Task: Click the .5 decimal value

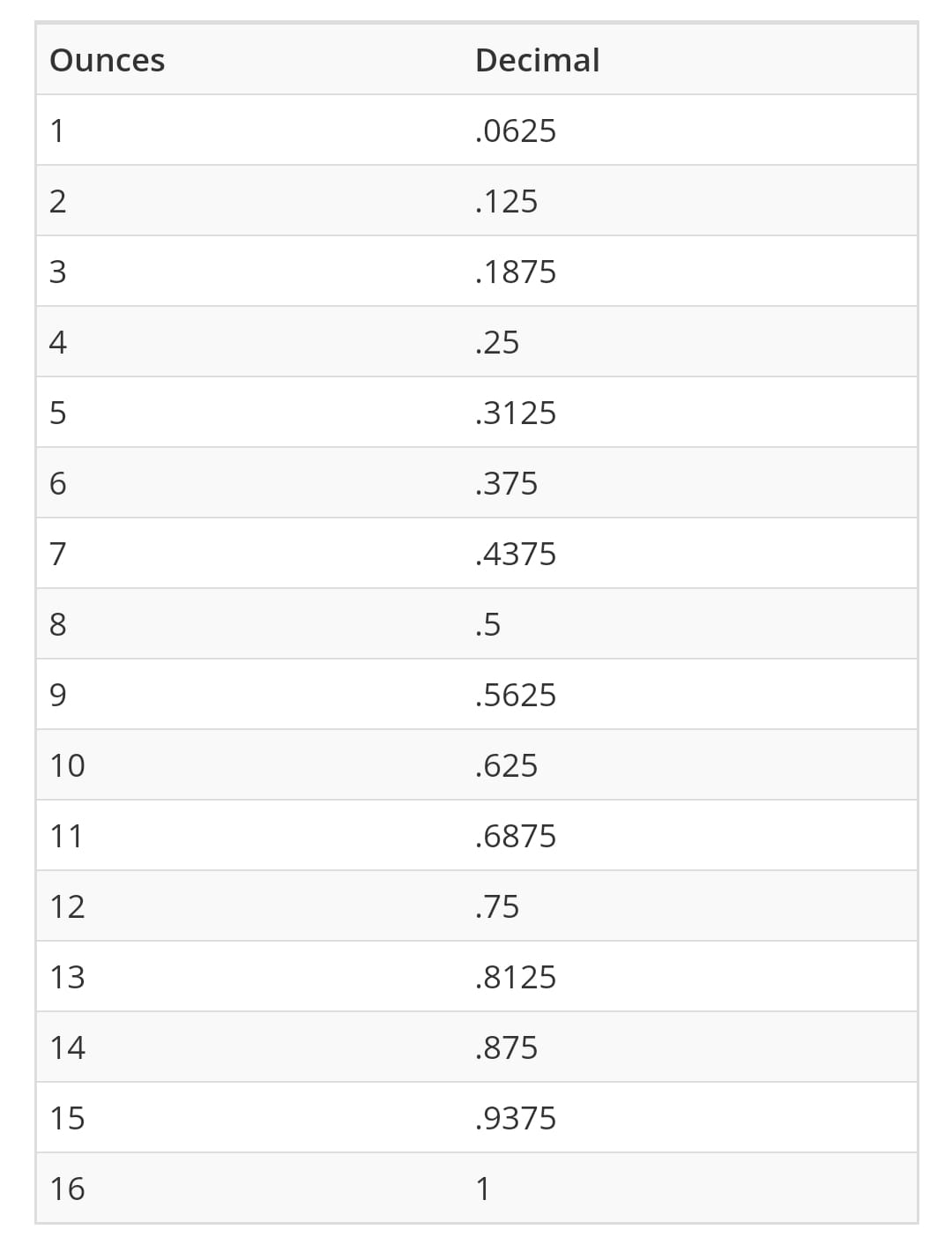Action: tap(487, 624)
